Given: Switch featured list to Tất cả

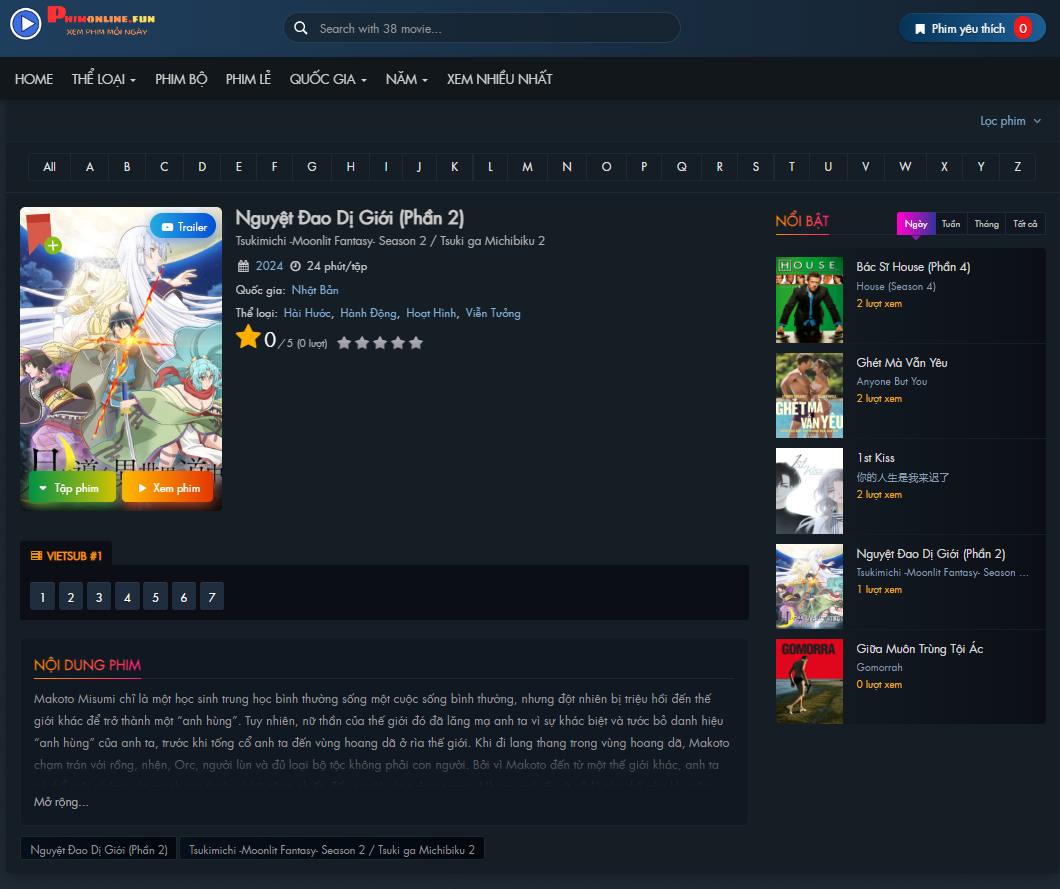Looking at the screenshot, I should click(1025, 224).
